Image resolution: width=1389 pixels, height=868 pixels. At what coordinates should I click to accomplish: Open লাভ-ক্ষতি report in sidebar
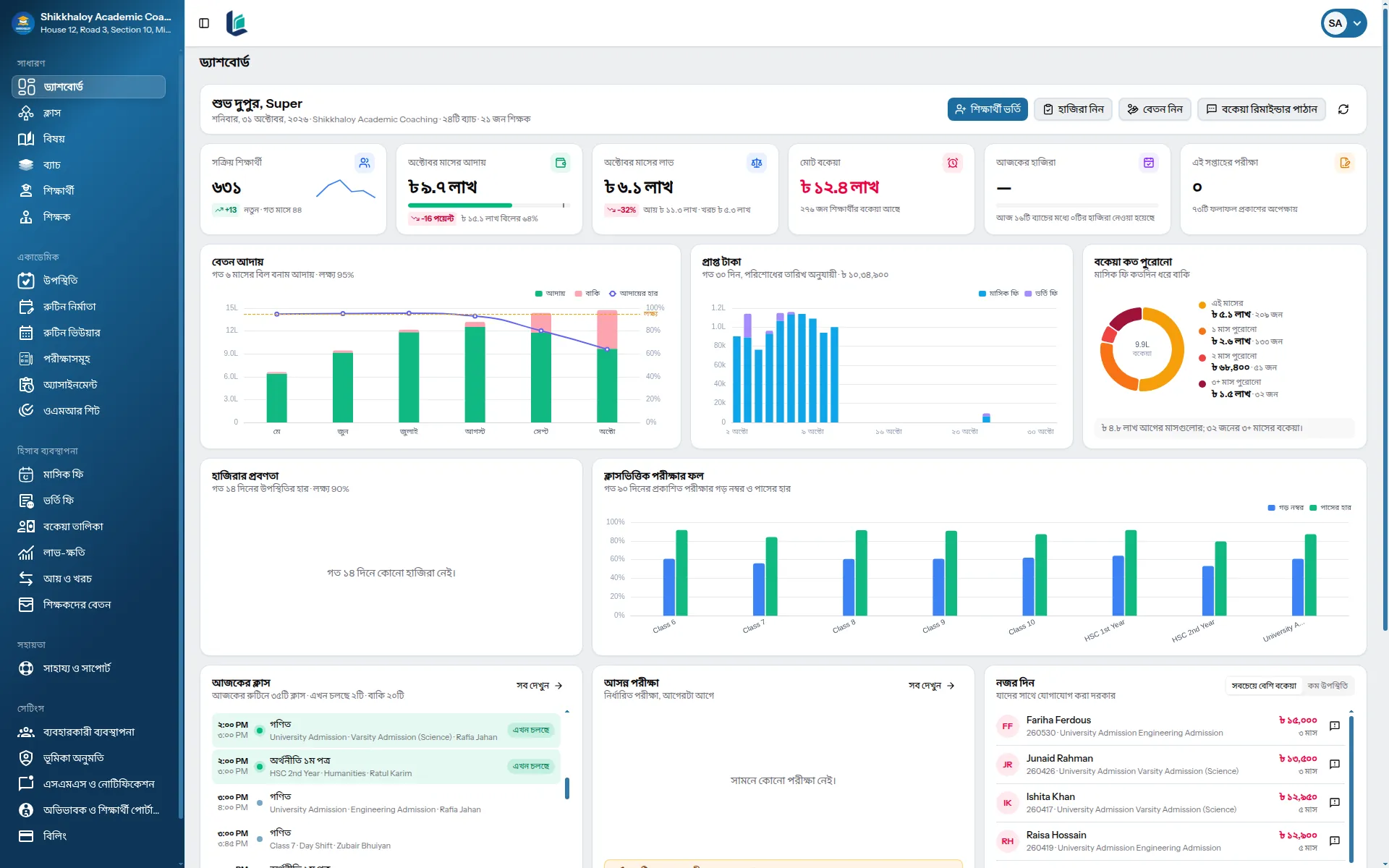coord(88,553)
